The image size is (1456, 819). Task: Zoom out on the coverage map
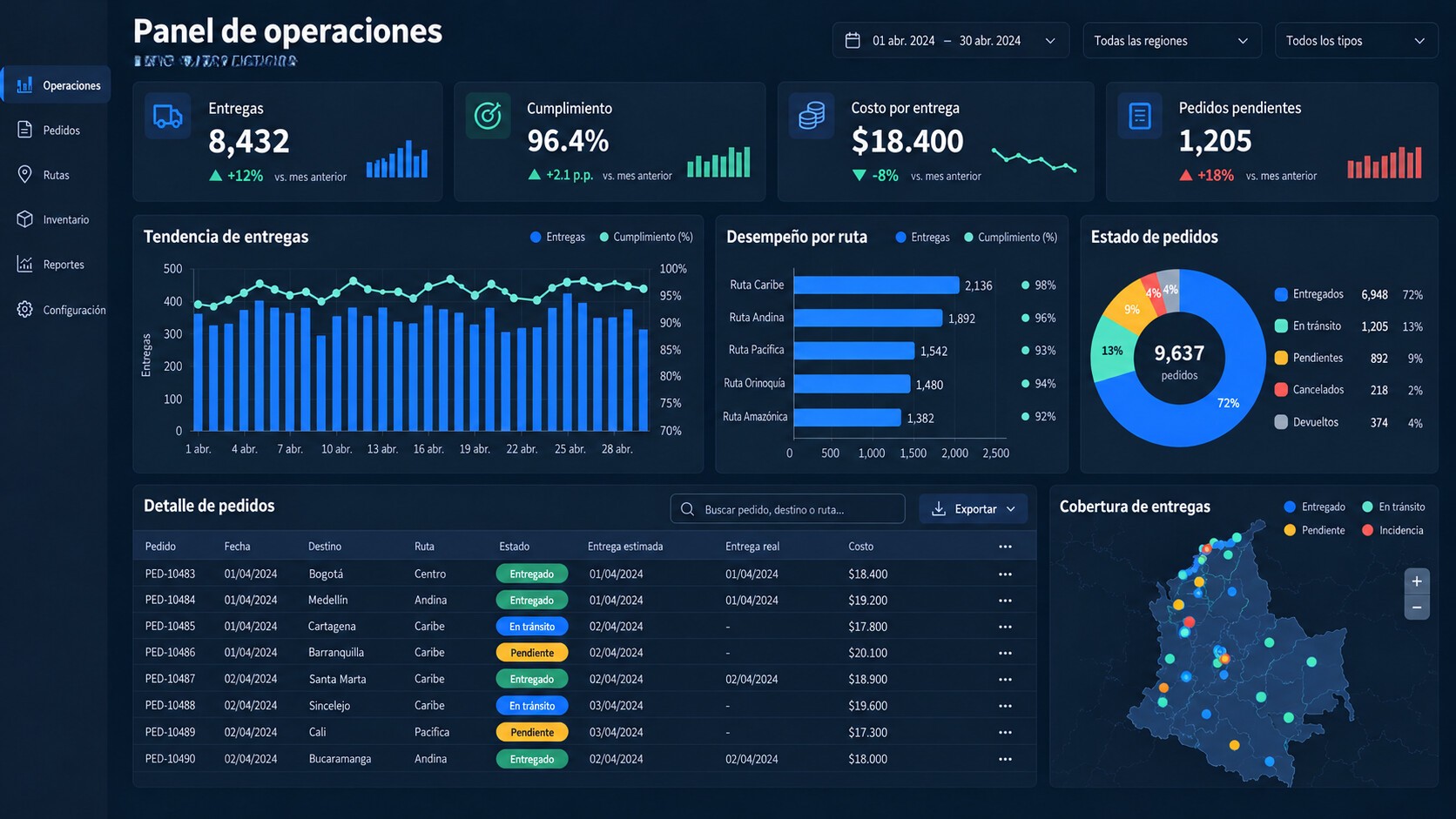(x=1417, y=608)
